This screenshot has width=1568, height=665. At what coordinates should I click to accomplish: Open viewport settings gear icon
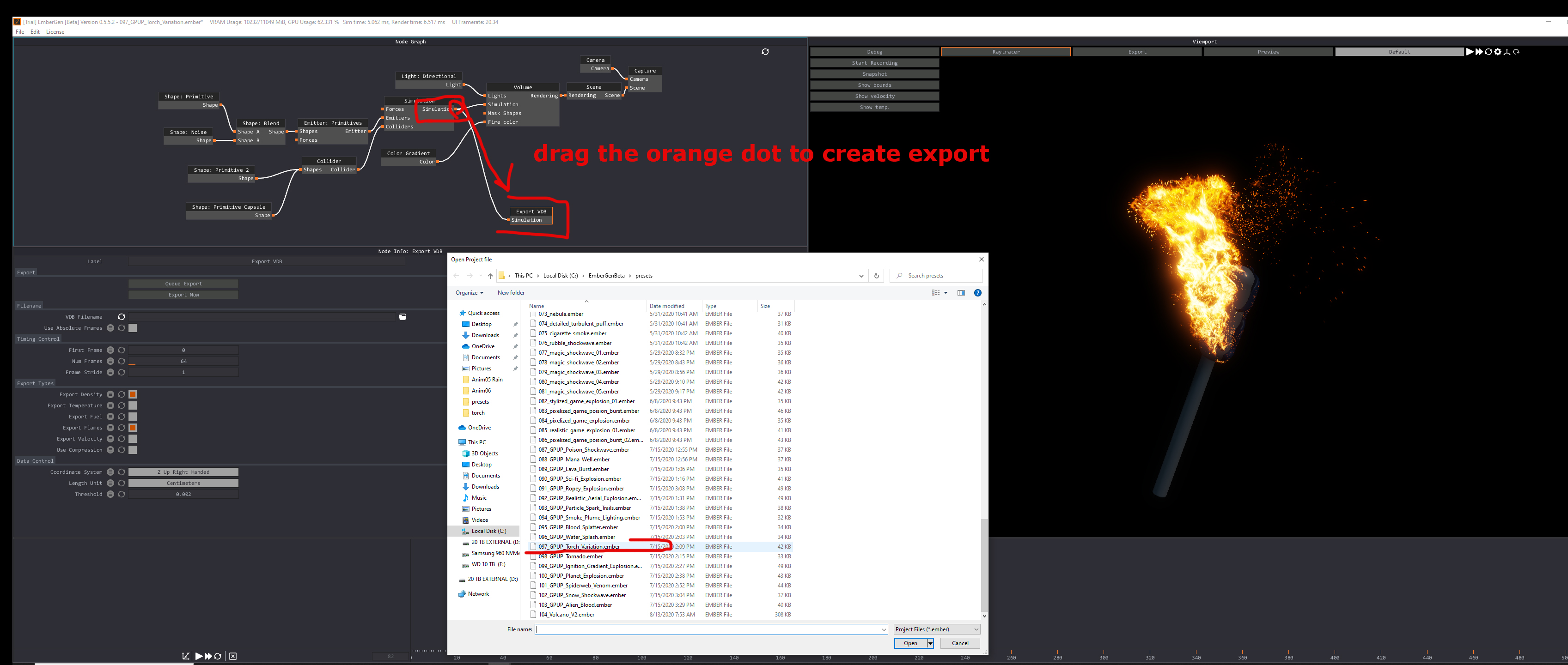pyautogui.click(x=1497, y=52)
